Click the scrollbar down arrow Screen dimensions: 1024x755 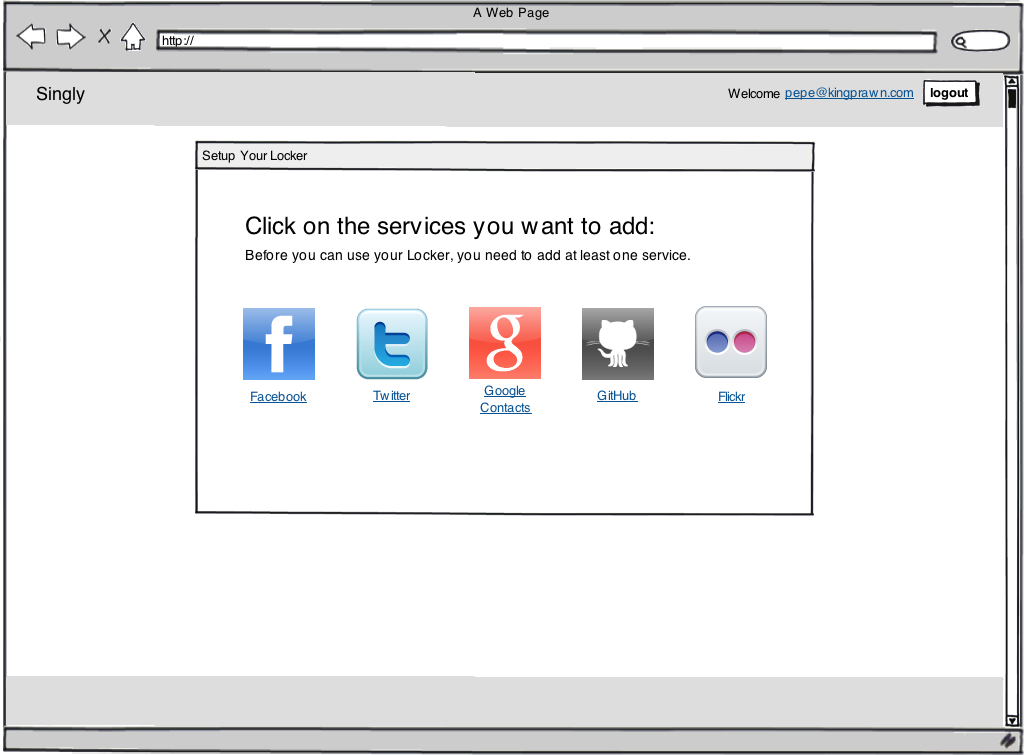tap(1012, 720)
